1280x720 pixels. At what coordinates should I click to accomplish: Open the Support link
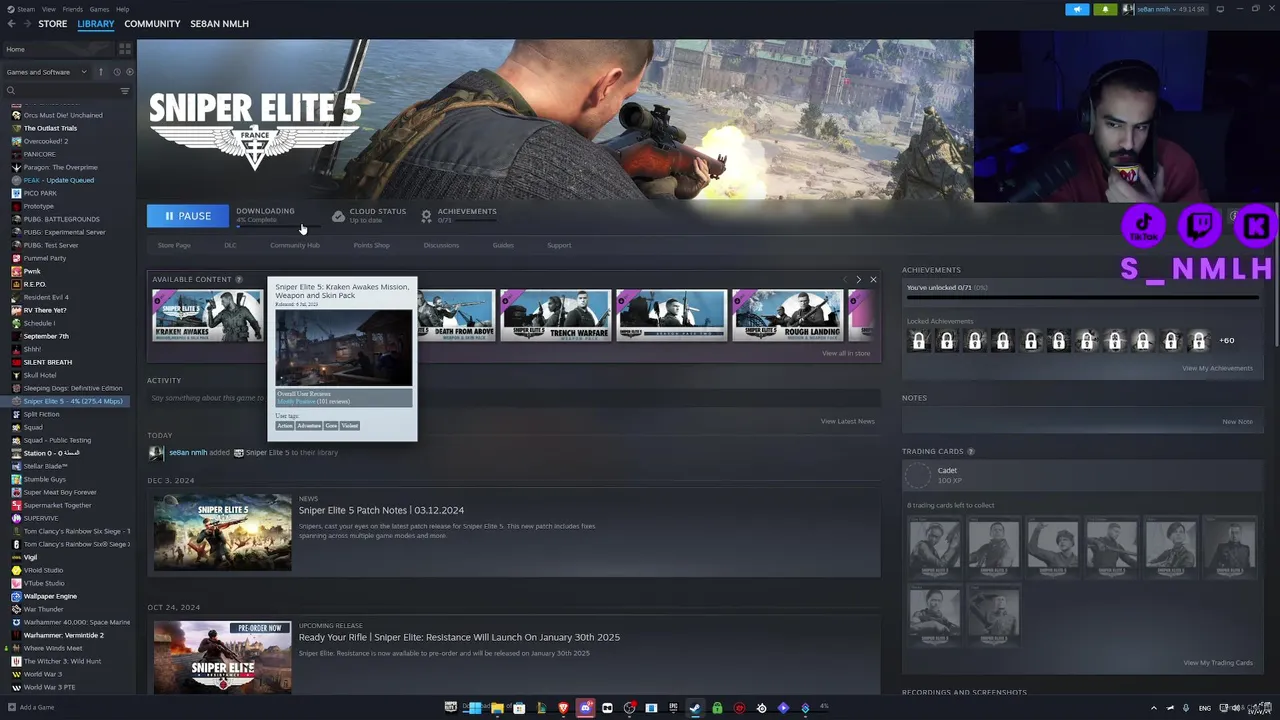tap(559, 245)
